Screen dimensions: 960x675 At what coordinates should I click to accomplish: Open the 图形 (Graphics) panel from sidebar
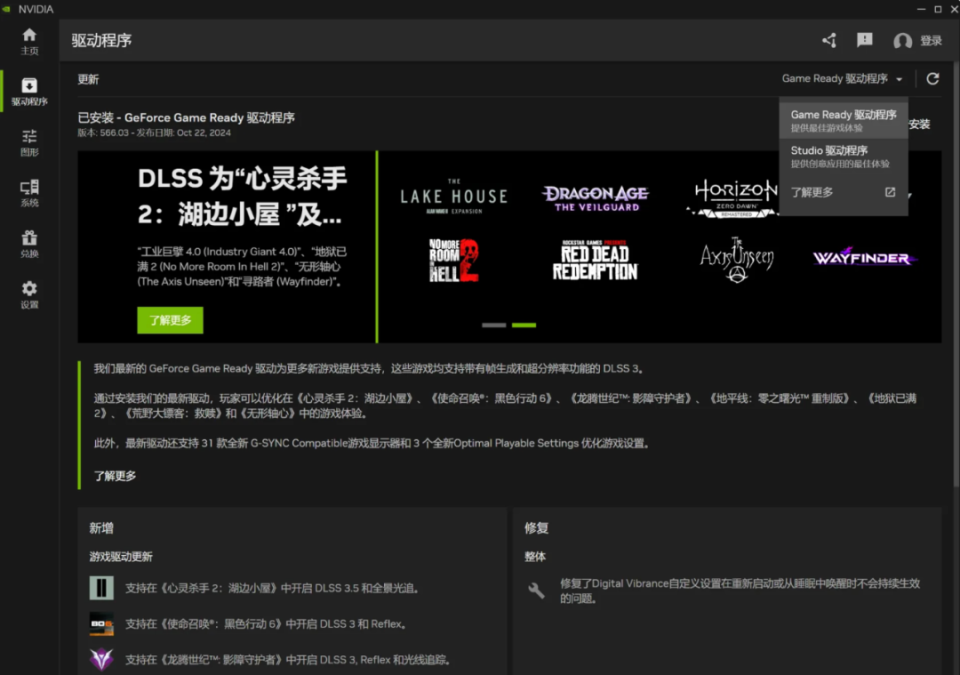tap(29, 141)
